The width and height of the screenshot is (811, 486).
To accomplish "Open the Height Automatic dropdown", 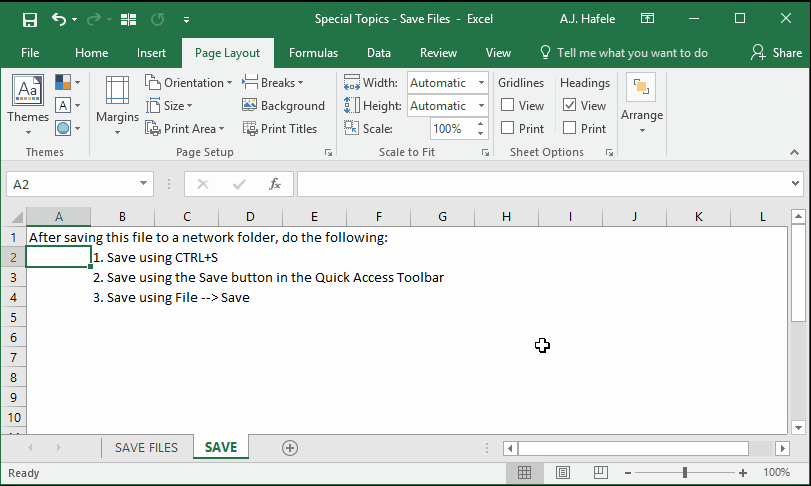I will coord(481,105).
